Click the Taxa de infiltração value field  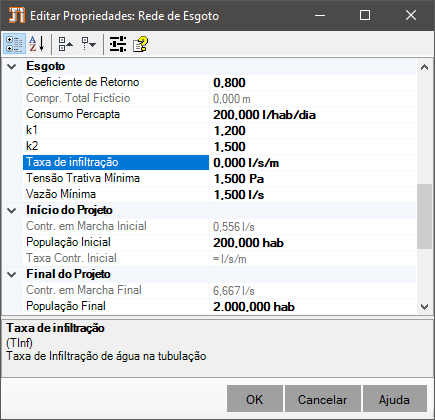(x=313, y=163)
